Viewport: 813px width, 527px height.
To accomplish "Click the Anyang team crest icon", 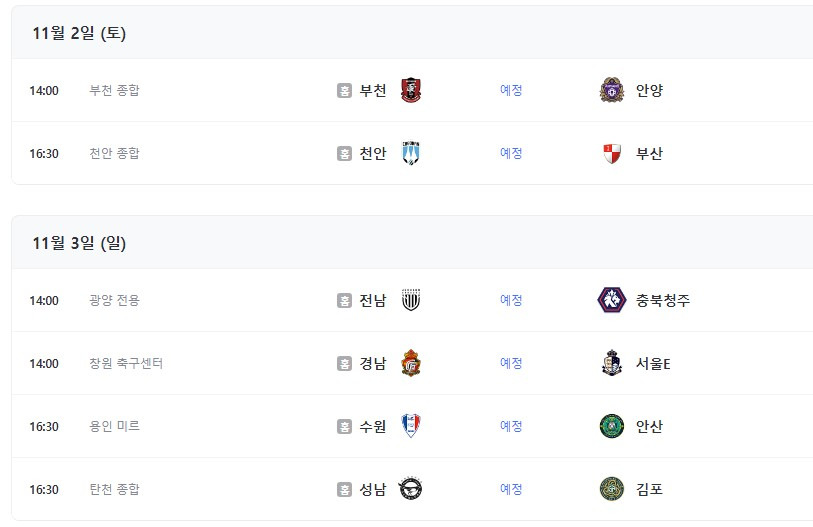I will coord(611,90).
